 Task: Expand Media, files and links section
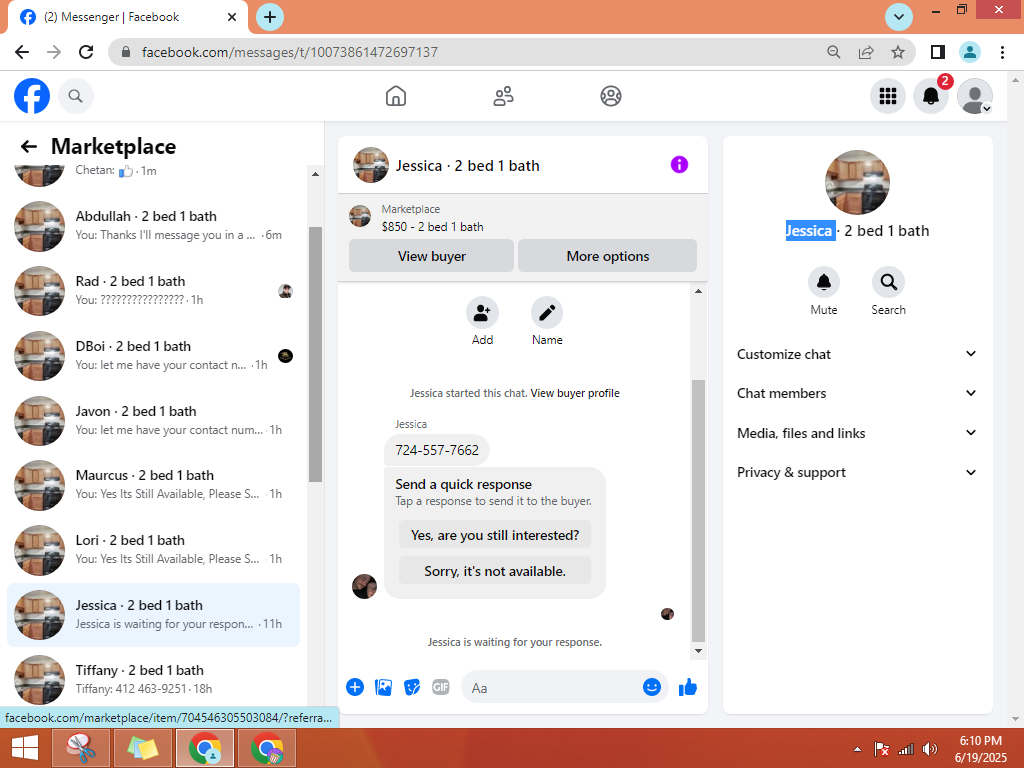point(857,433)
